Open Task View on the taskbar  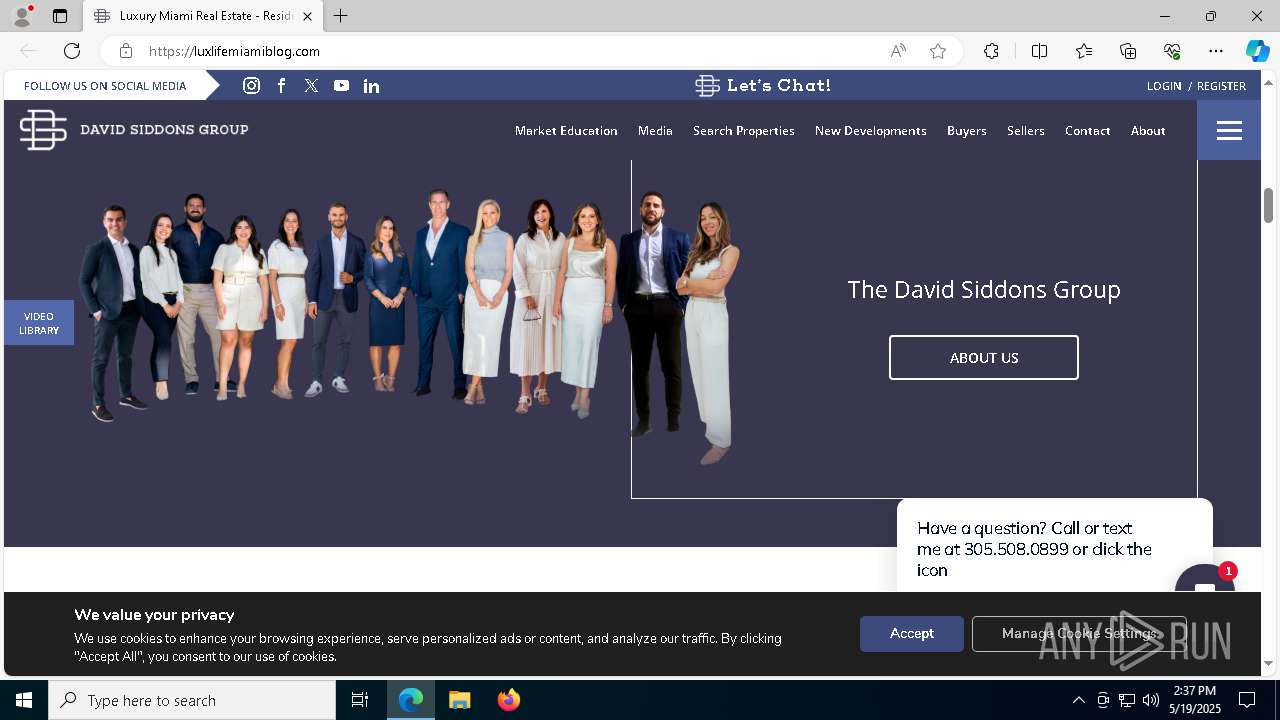pos(360,700)
